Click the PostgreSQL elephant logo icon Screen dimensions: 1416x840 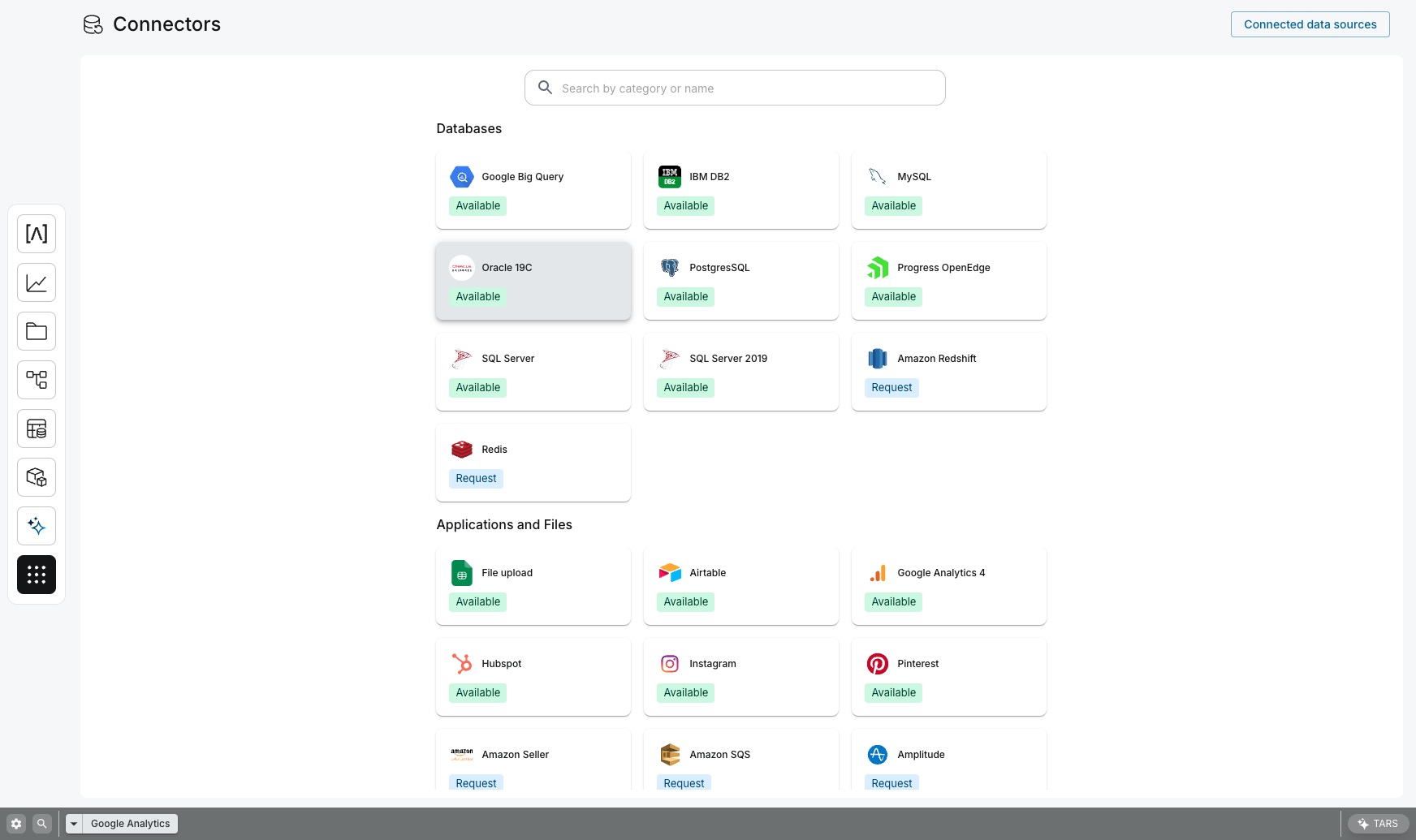point(670,268)
